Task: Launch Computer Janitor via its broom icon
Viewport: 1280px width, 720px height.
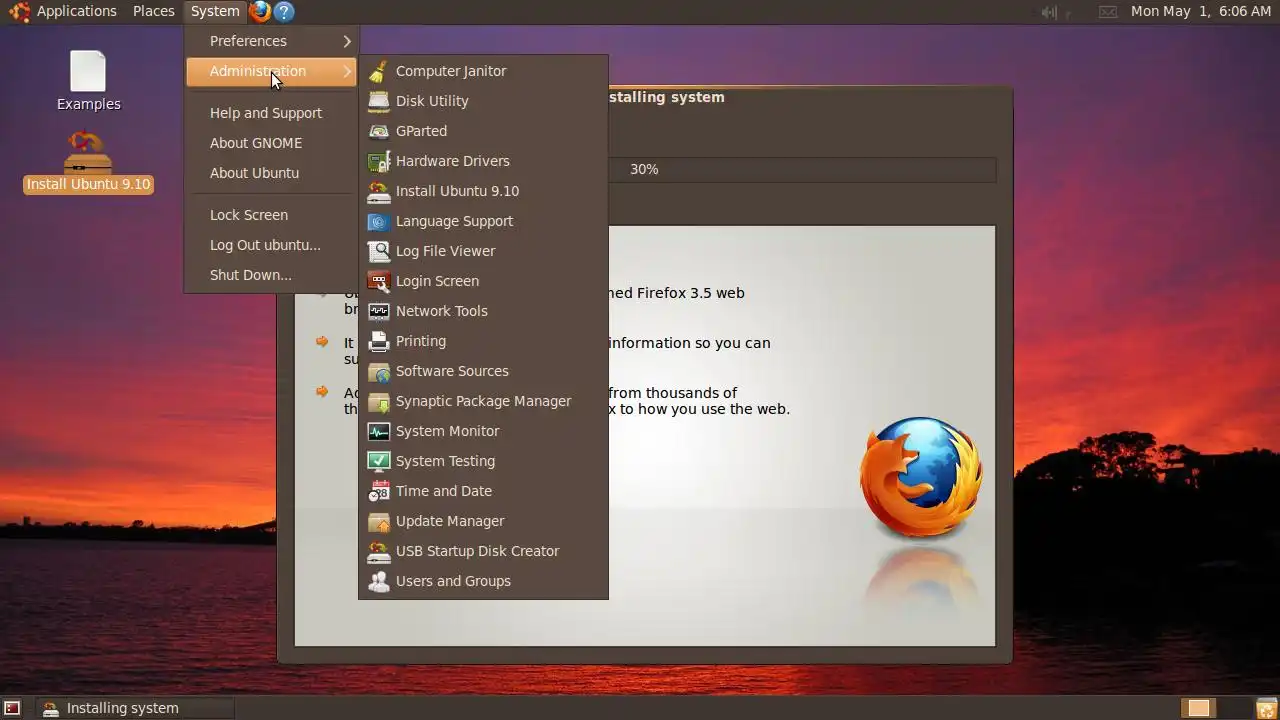Action: [378, 71]
